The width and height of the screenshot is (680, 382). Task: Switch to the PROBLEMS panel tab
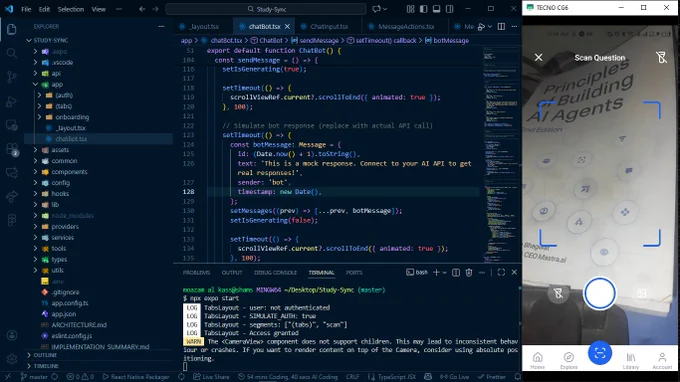[x=196, y=272]
